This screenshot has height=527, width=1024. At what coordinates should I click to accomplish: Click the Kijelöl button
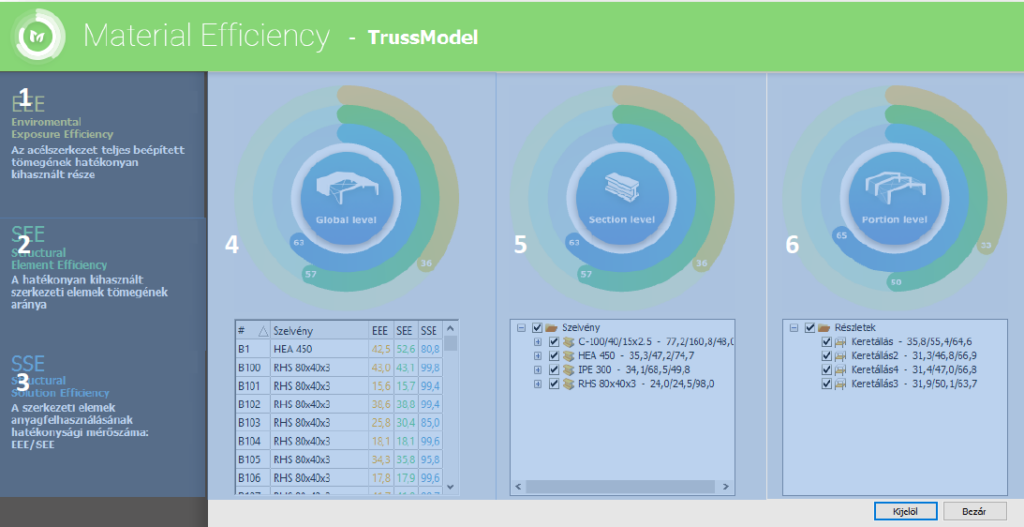pos(905,511)
